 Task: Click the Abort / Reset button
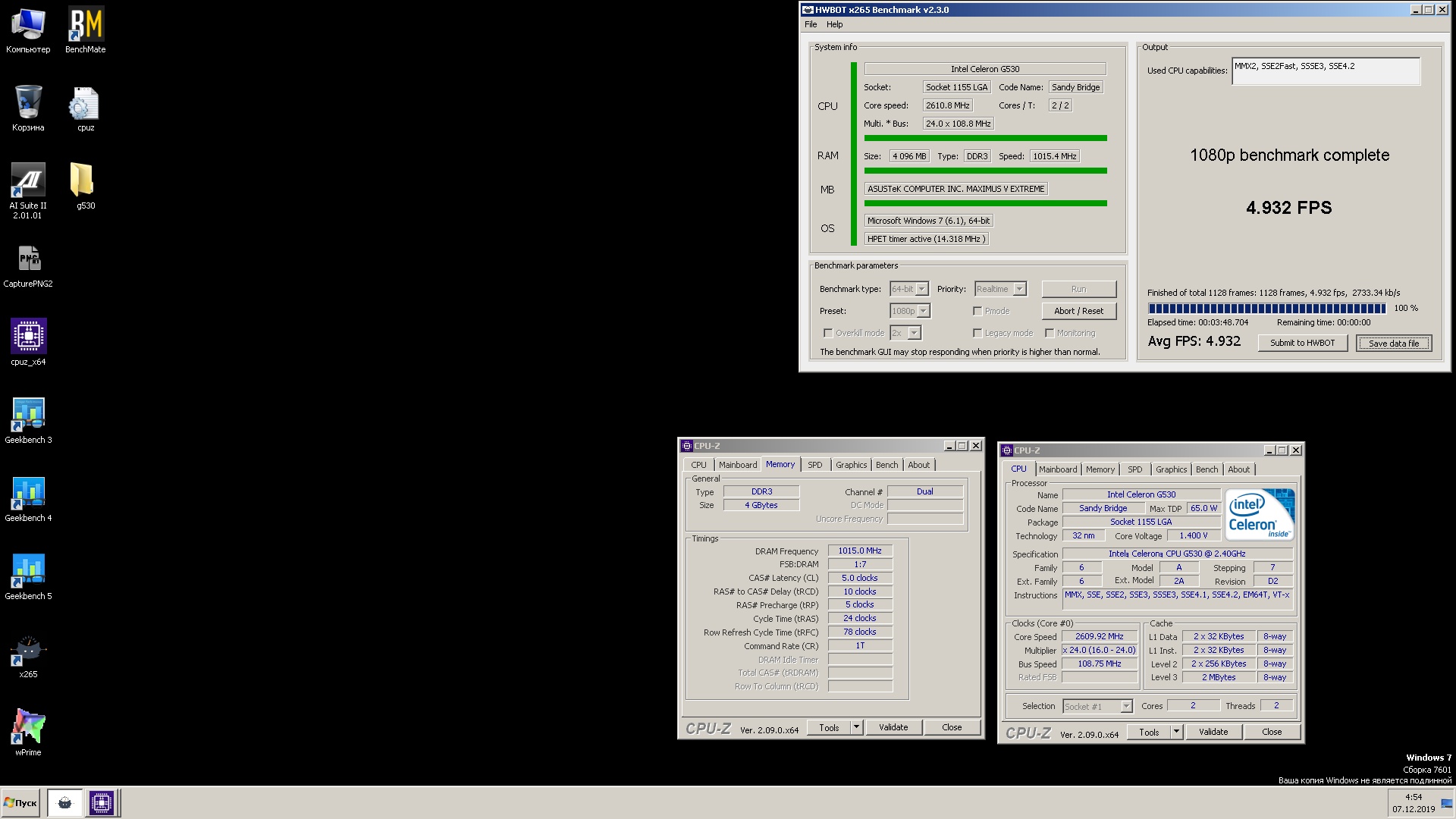[x=1078, y=311]
